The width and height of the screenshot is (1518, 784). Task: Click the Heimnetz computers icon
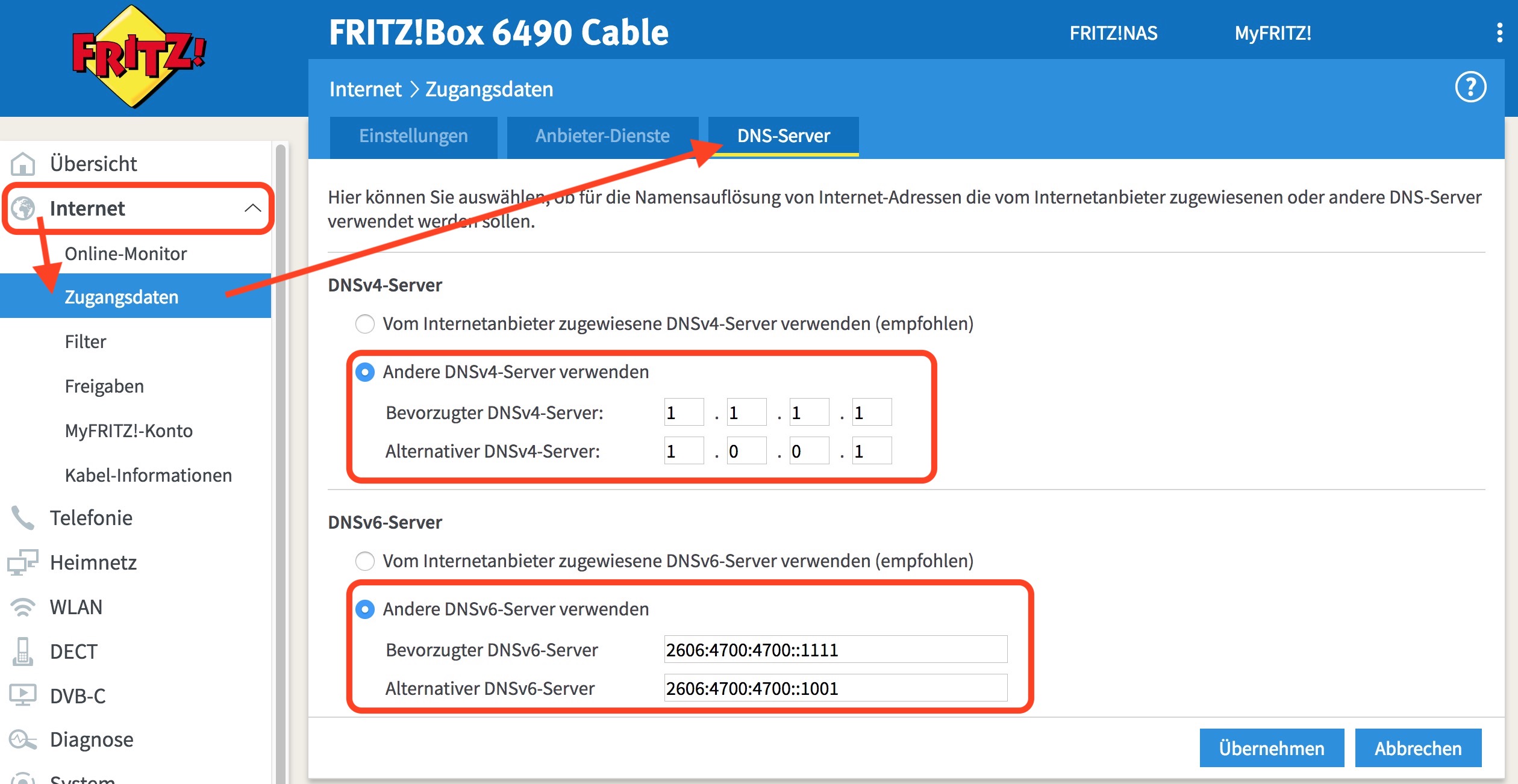[23, 562]
